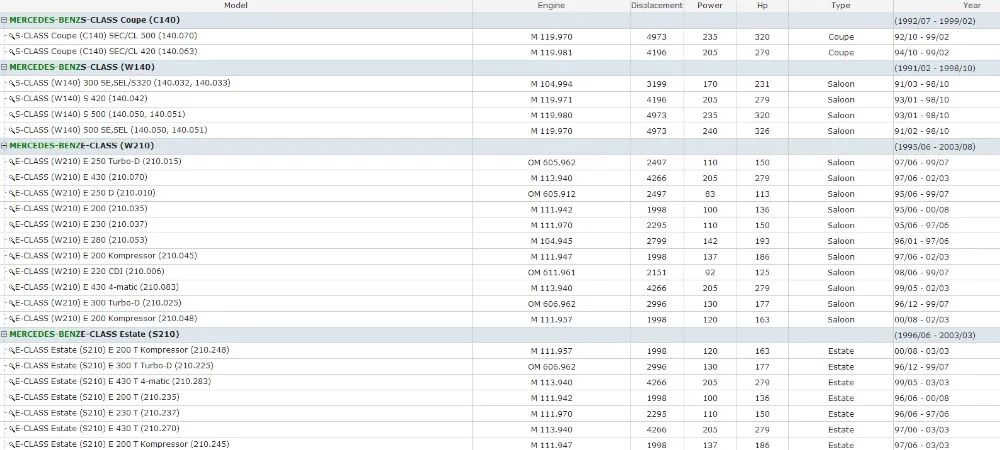Click magnifier icon beside E 430 4-matic (210.083)
This screenshot has height=450, width=1000.
[11, 287]
